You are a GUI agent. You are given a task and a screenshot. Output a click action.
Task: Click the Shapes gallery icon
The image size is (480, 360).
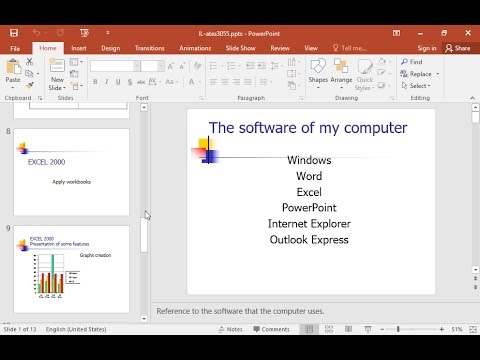318,66
